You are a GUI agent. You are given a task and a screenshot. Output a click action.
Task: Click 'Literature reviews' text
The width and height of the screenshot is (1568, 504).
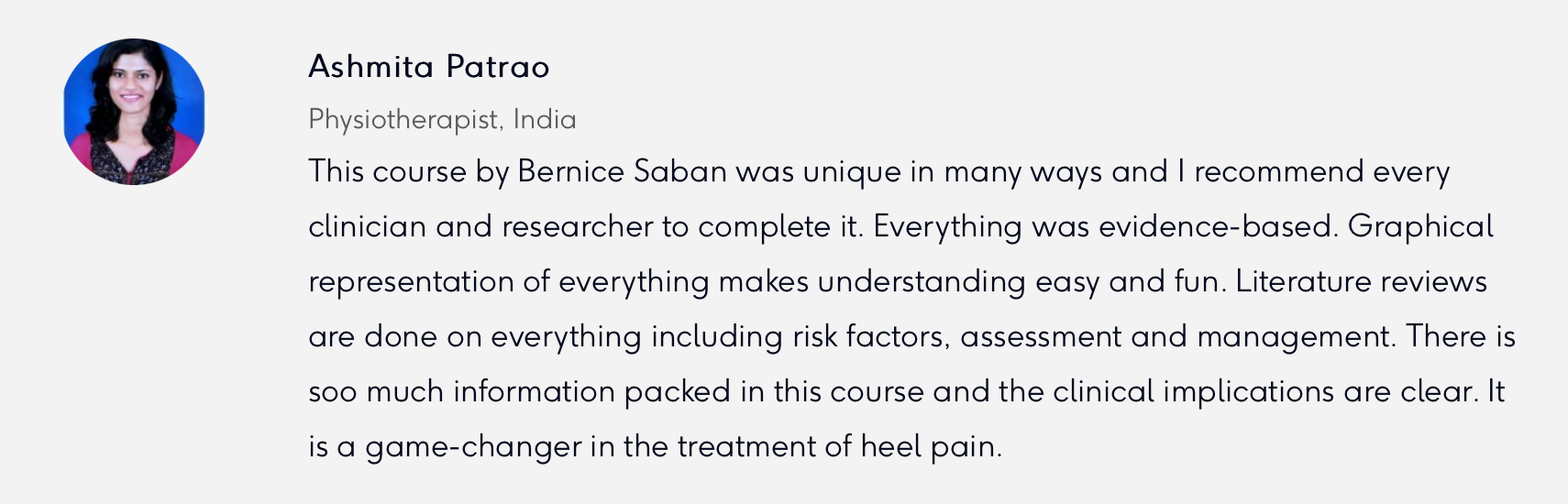click(x=1361, y=281)
